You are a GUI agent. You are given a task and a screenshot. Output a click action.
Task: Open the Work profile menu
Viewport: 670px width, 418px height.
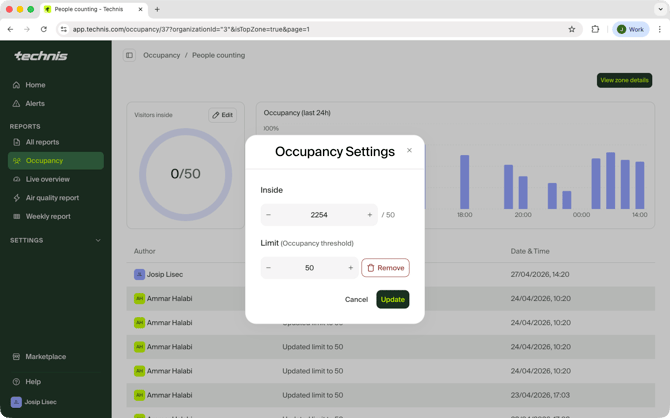point(631,29)
